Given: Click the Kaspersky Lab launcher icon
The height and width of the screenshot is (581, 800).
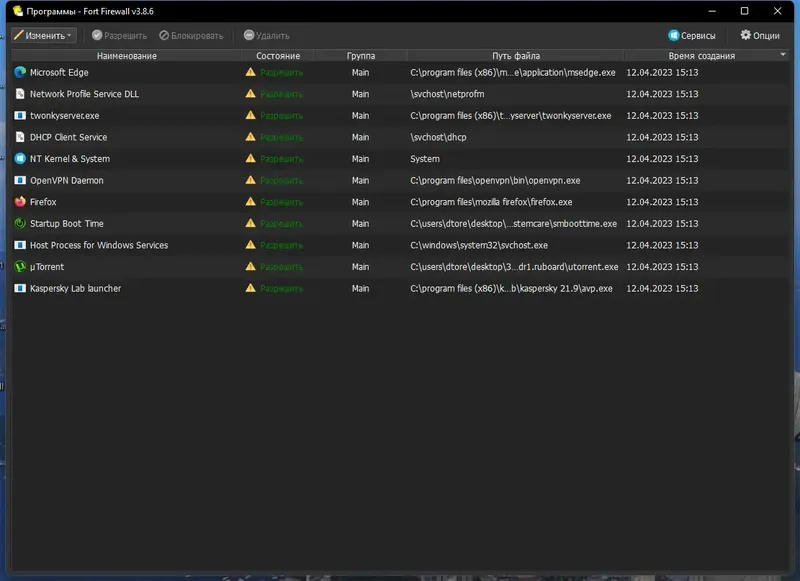Looking at the screenshot, I should pyautogui.click(x=20, y=288).
